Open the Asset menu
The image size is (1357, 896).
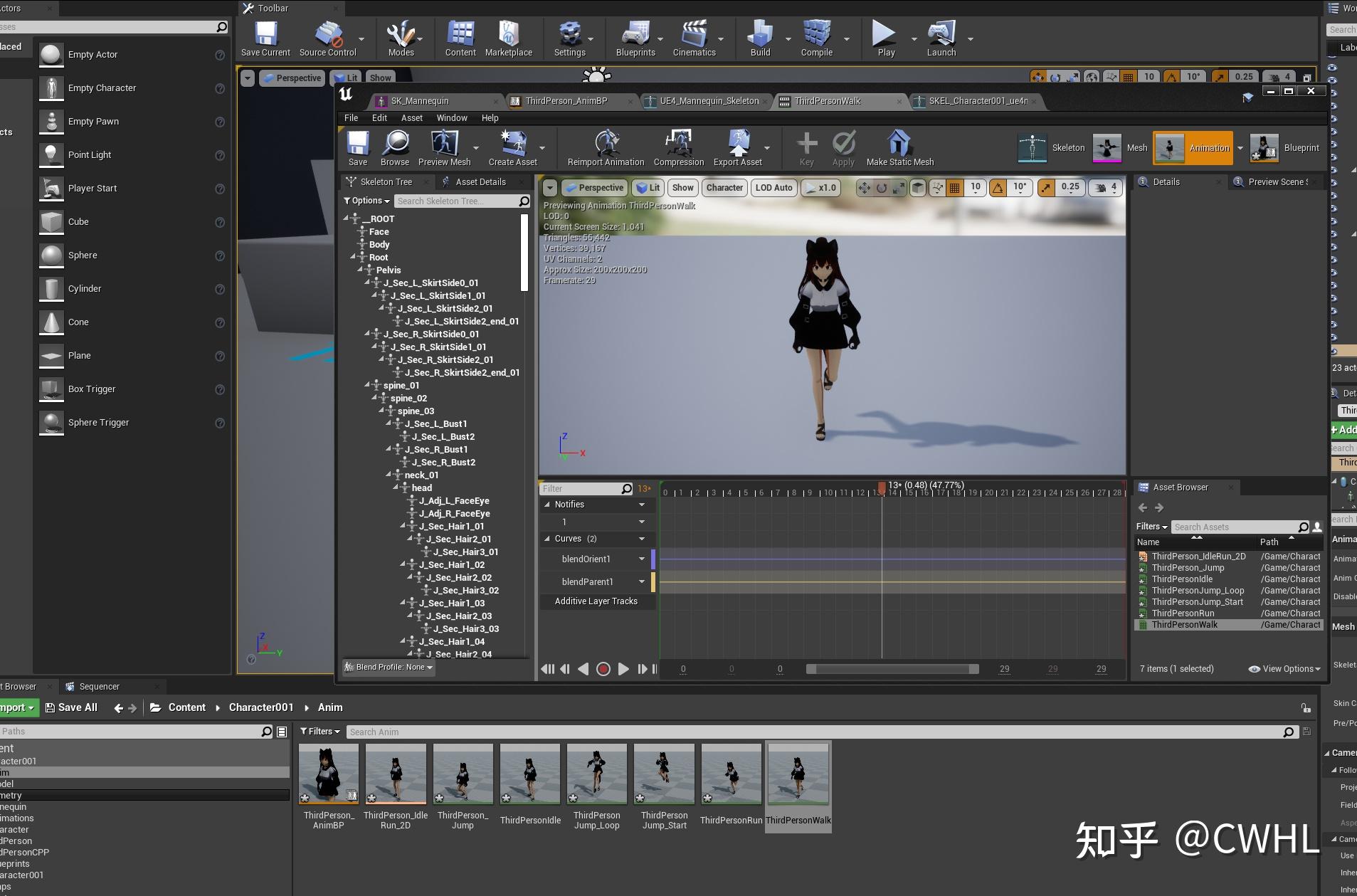point(411,117)
